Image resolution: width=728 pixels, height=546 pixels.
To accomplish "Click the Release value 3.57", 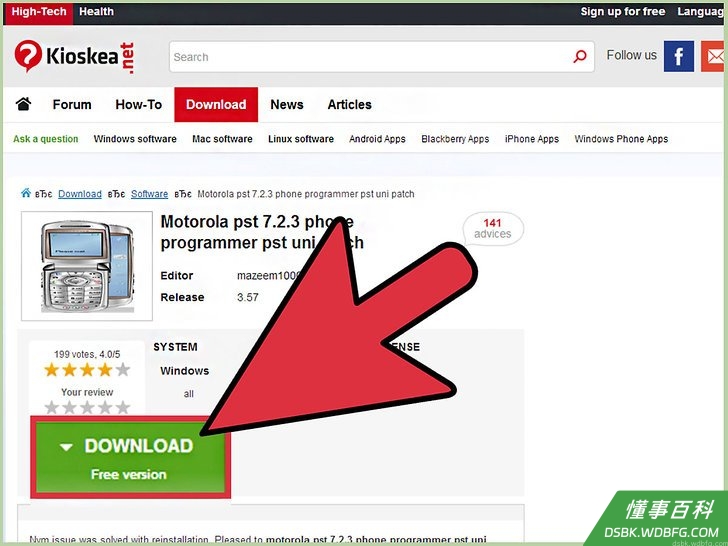I will click(x=247, y=297).
